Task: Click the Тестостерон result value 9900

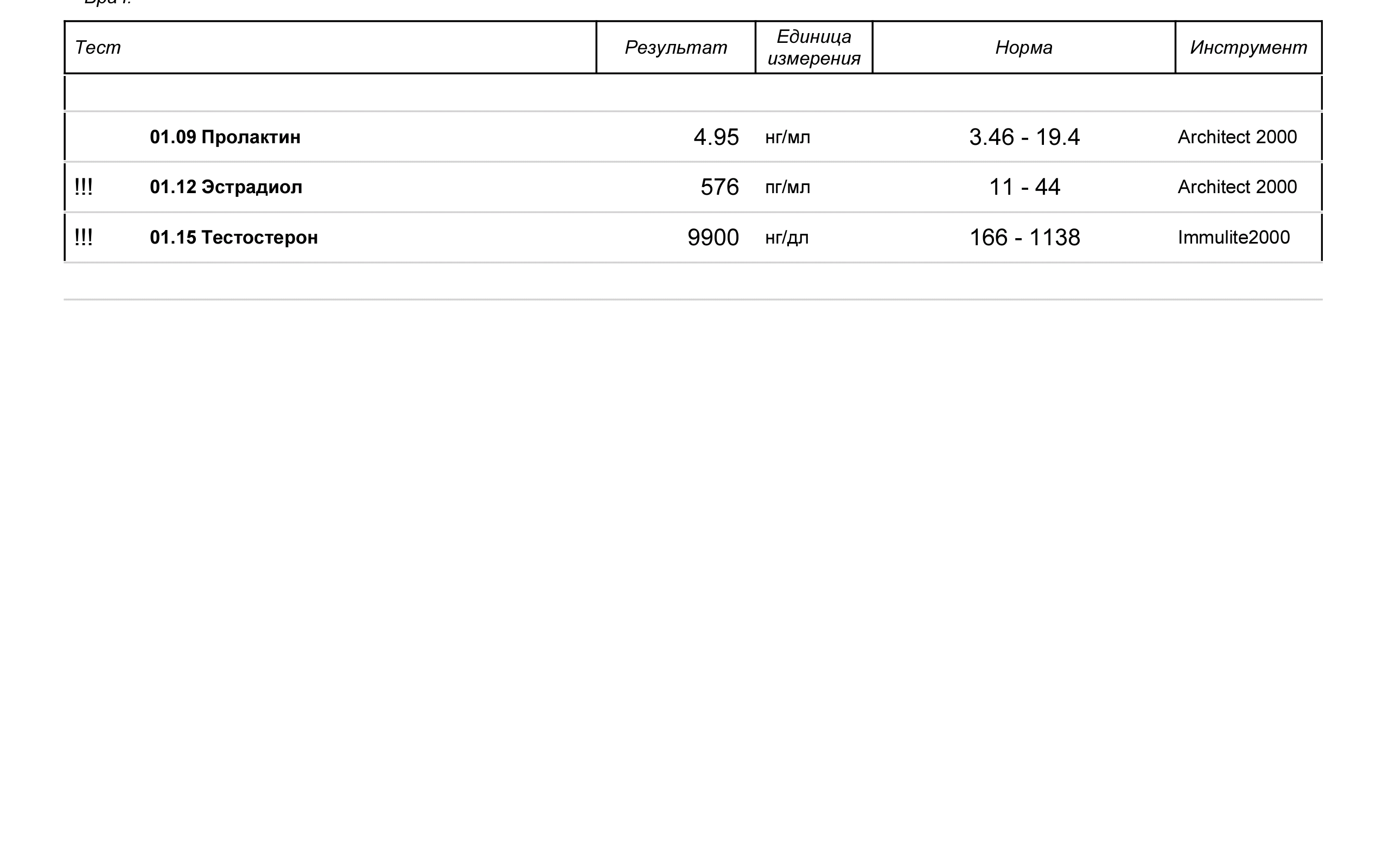Action: pos(713,238)
